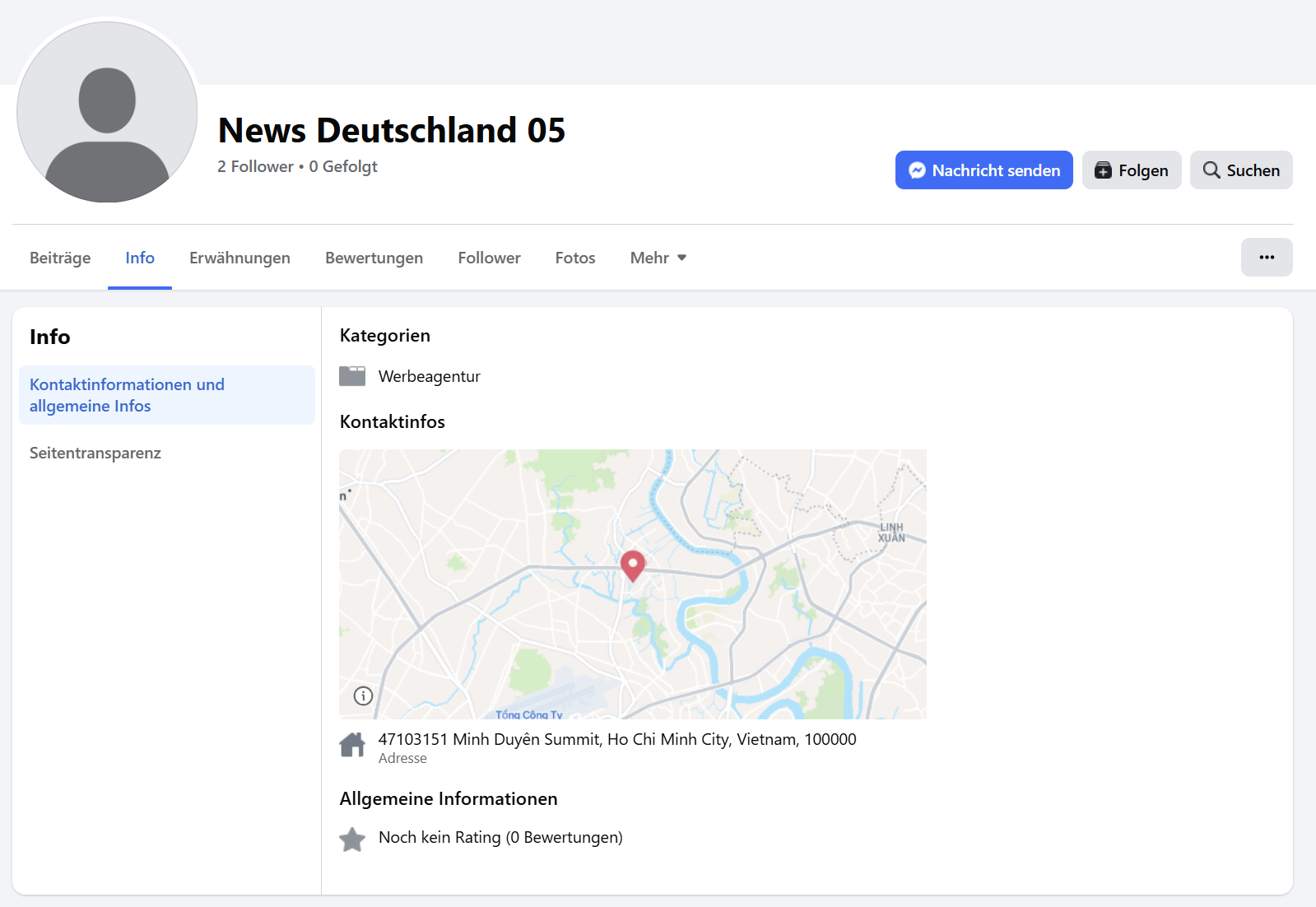The height and width of the screenshot is (907, 1316).
Task: Click the house icon next to address
Action: [352, 745]
